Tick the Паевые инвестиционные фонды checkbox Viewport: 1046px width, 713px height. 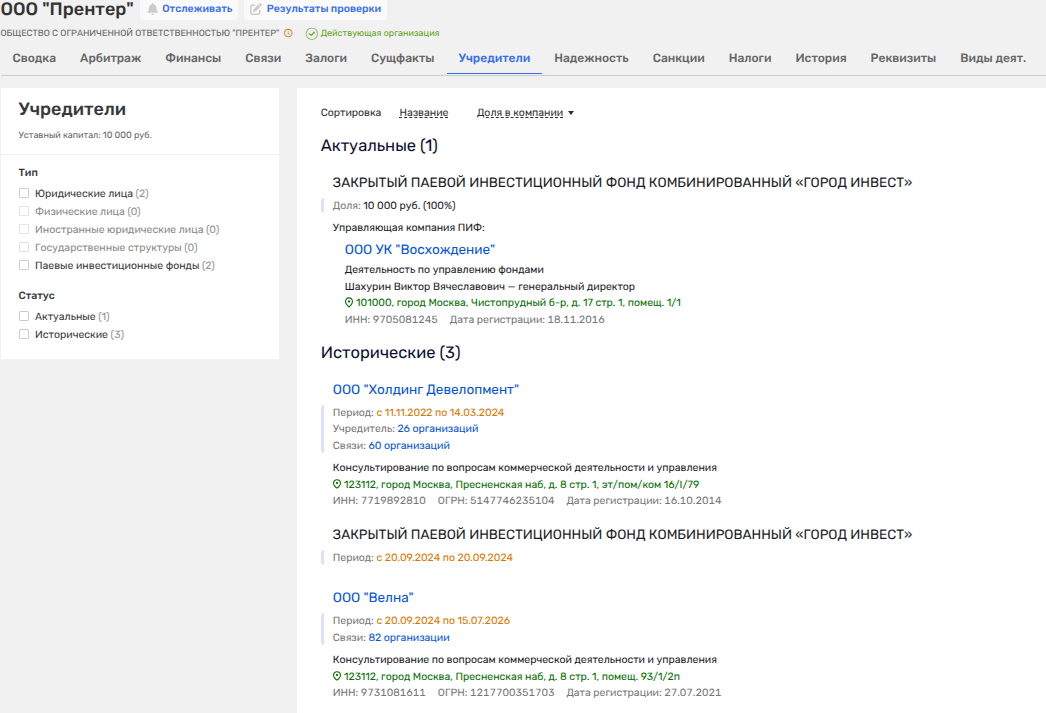pyautogui.click(x=24, y=265)
